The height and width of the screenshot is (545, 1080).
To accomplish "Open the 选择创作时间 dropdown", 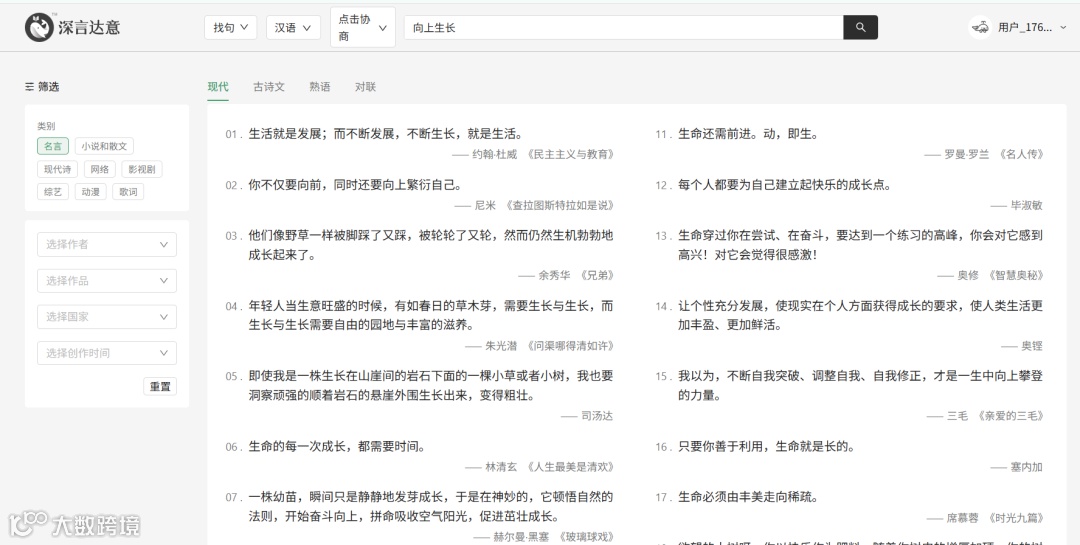I will click(x=107, y=353).
